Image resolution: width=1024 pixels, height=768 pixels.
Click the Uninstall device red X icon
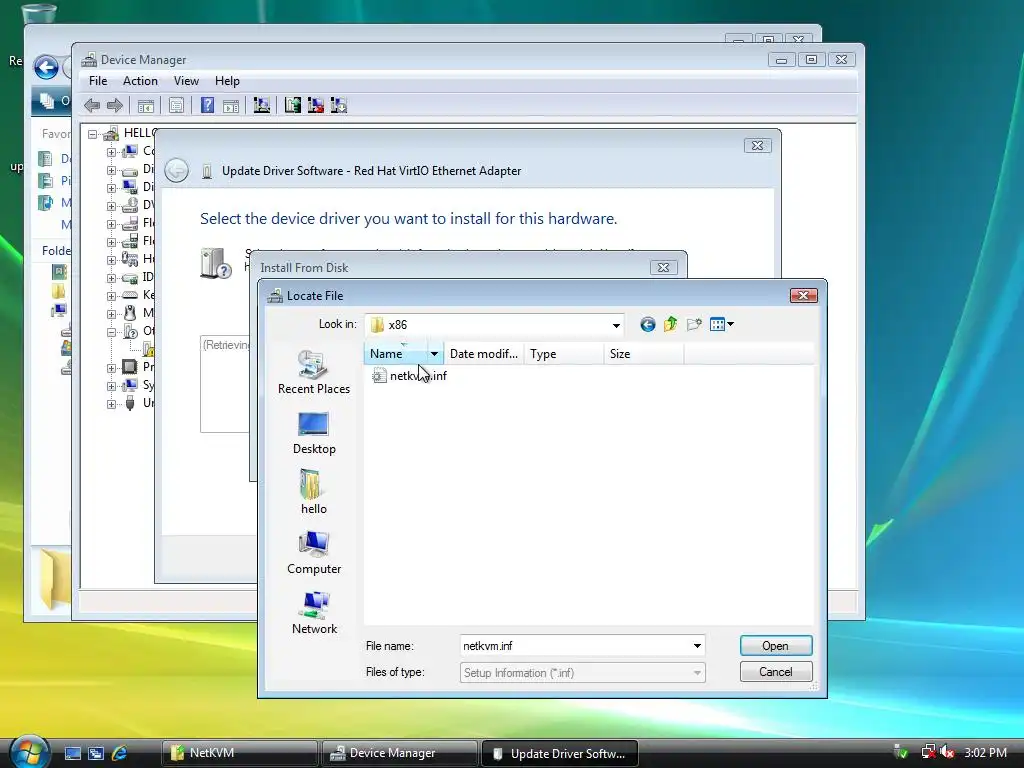tap(315, 105)
